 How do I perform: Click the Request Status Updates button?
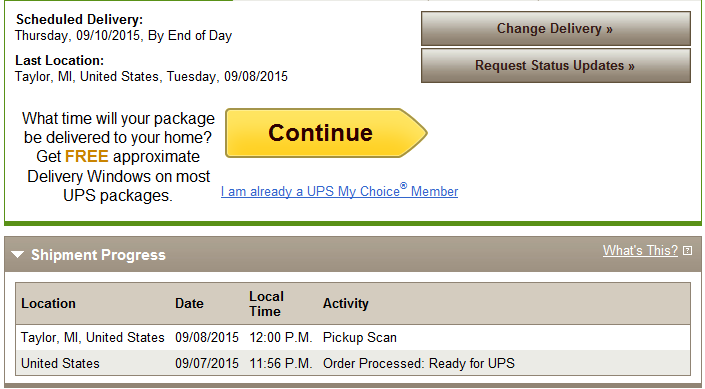556,66
